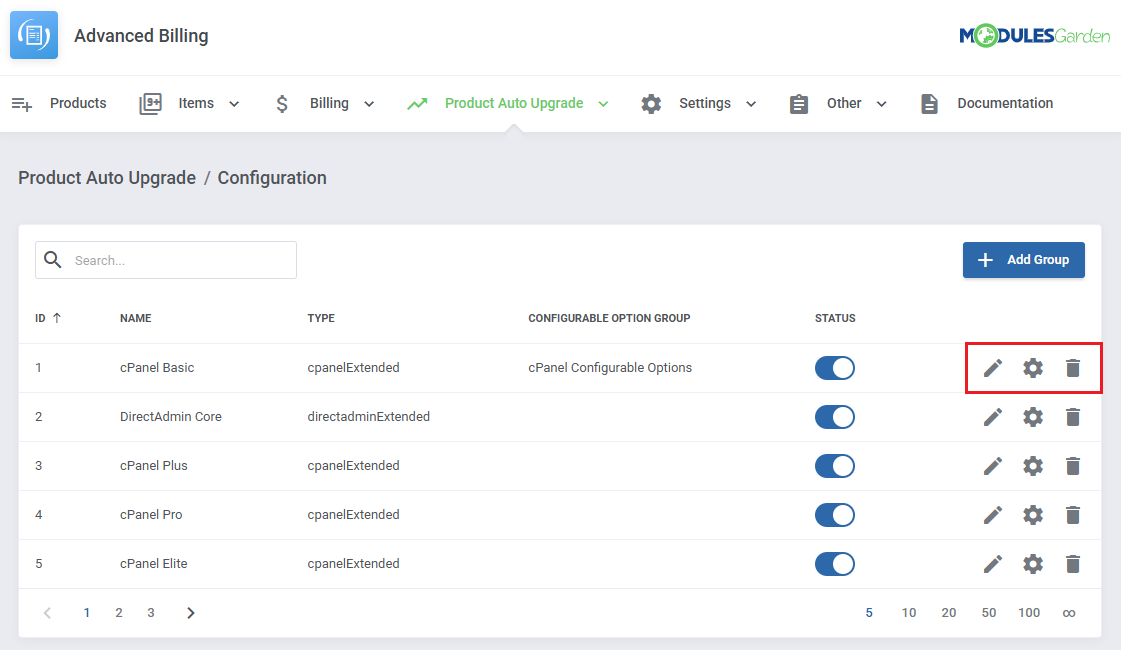Click the Advanced Billing module logo icon

(34, 35)
